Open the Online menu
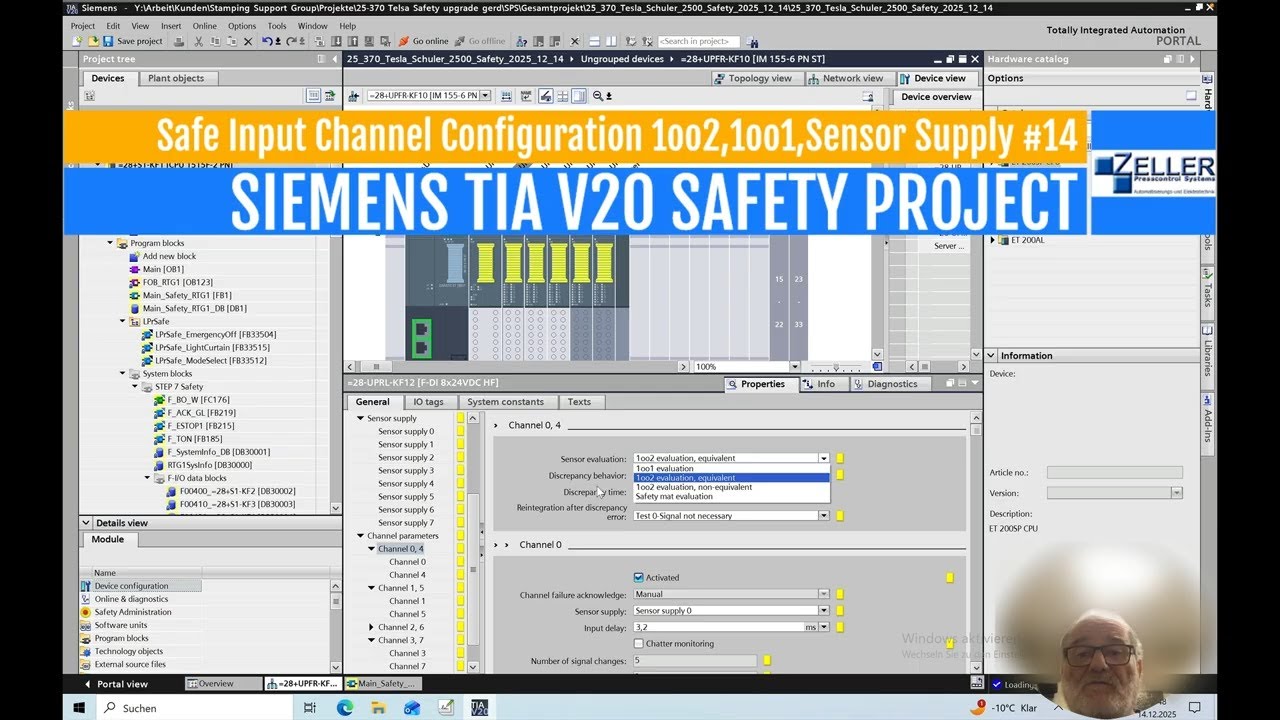Image resolution: width=1280 pixels, height=720 pixels. click(x=205, y=26)
